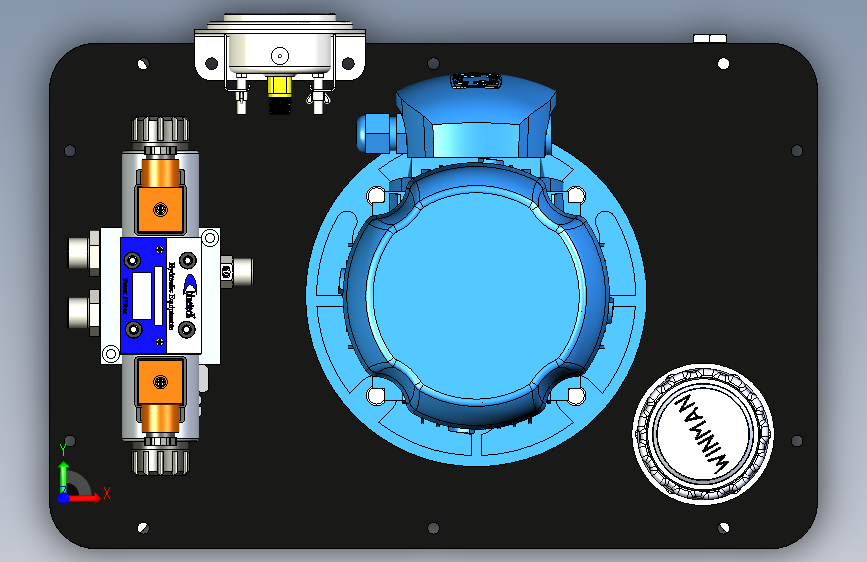Click the red X axis of triad
867x562 pixels.
(85, 498)
